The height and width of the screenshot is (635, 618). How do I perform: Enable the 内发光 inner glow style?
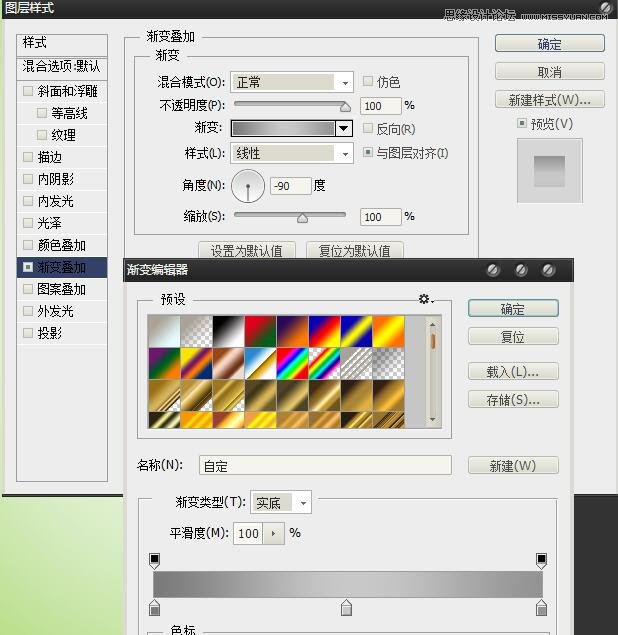(x=28, y=201)
